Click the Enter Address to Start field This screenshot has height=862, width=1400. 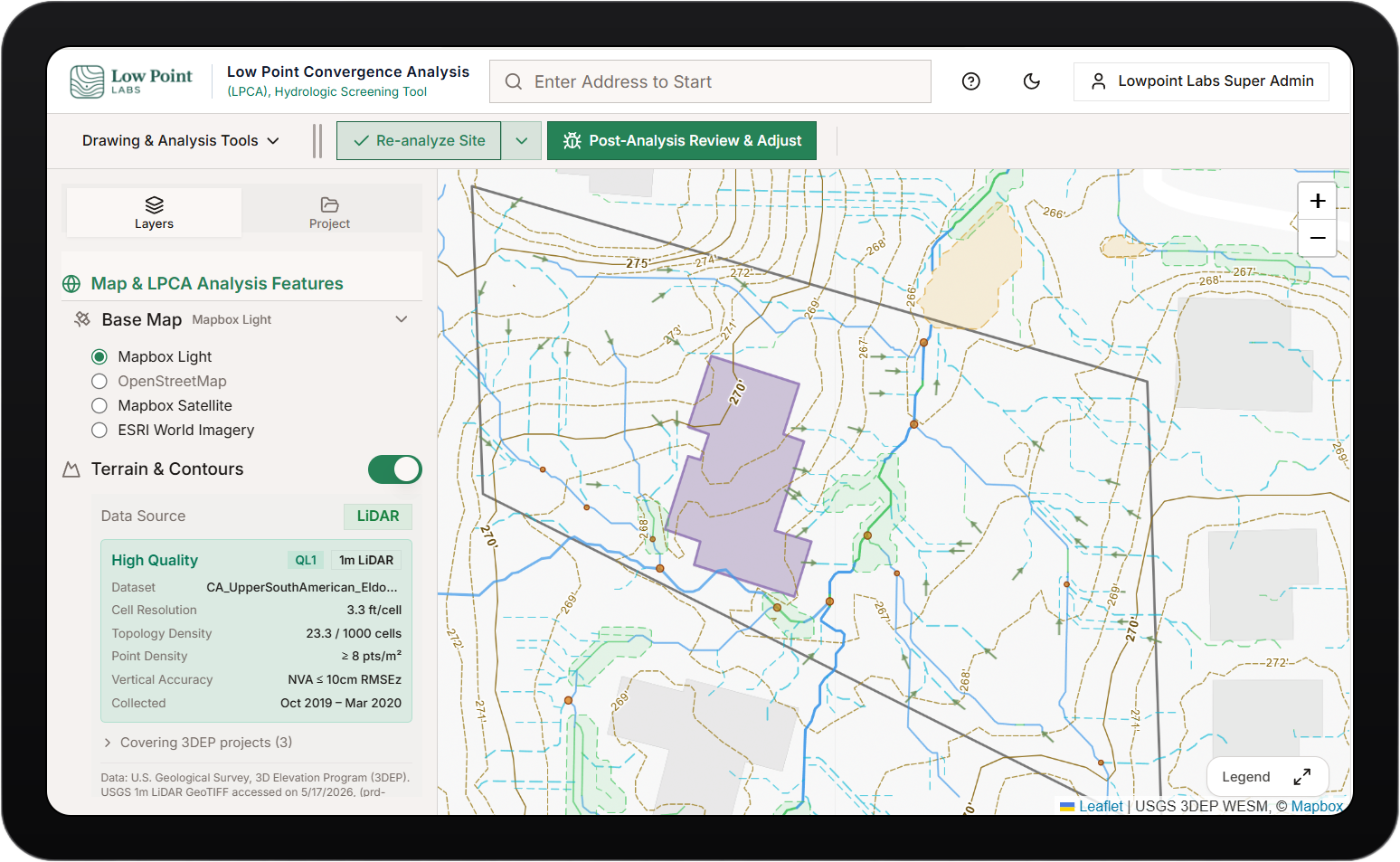711,81
